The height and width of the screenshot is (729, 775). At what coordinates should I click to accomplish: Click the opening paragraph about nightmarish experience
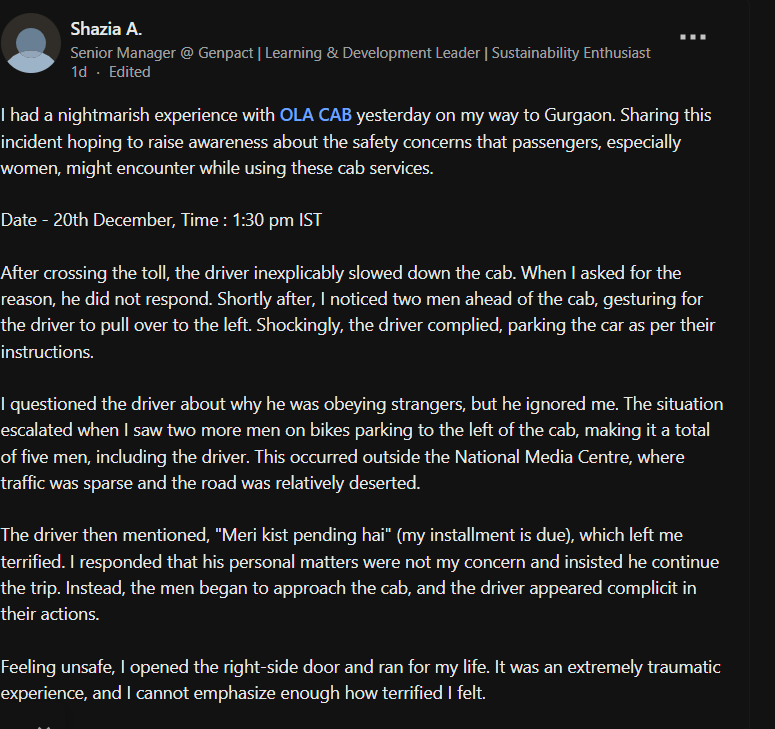(x=356, y=141)
